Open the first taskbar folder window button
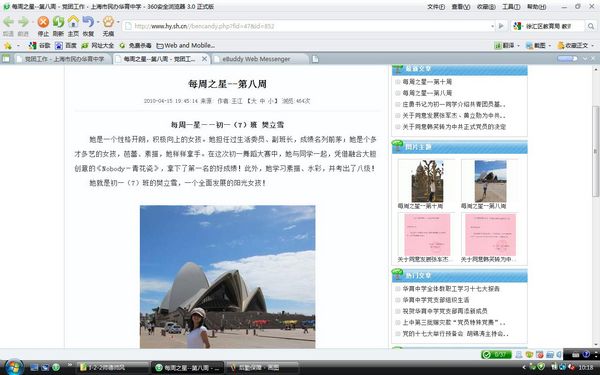 pyautogui.click(x=112, y=368)
